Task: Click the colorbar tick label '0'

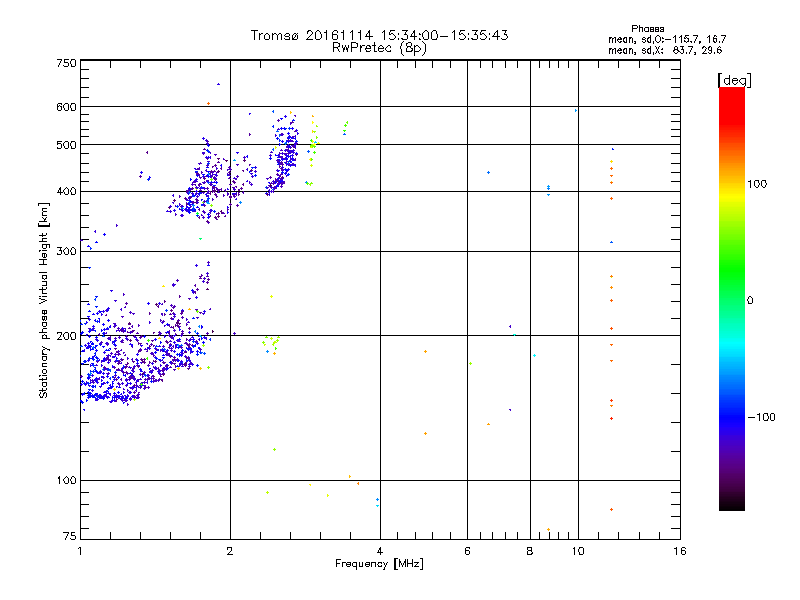Action: click(750, 301)
